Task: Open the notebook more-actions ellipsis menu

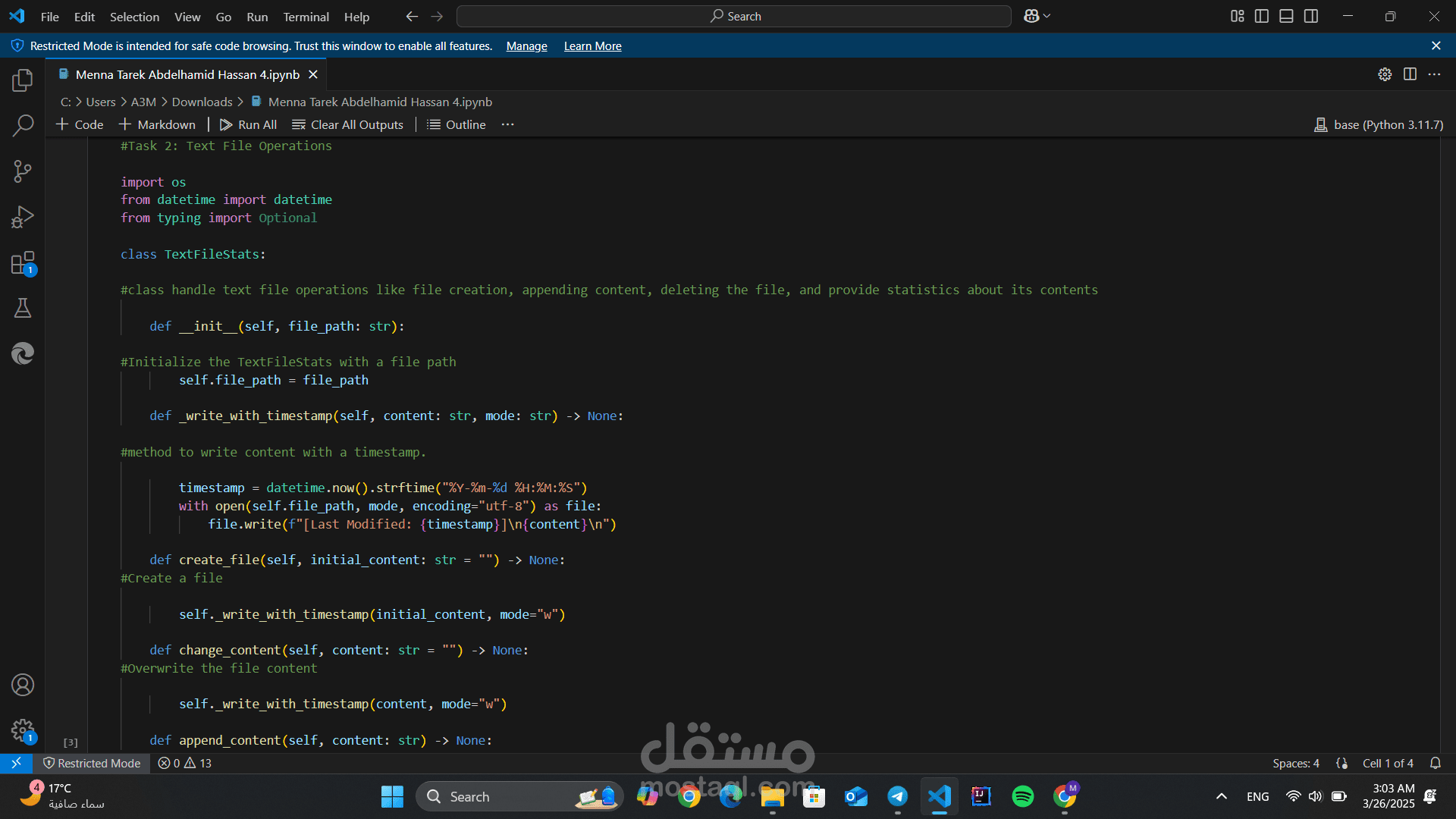Action: (1436, 74)
